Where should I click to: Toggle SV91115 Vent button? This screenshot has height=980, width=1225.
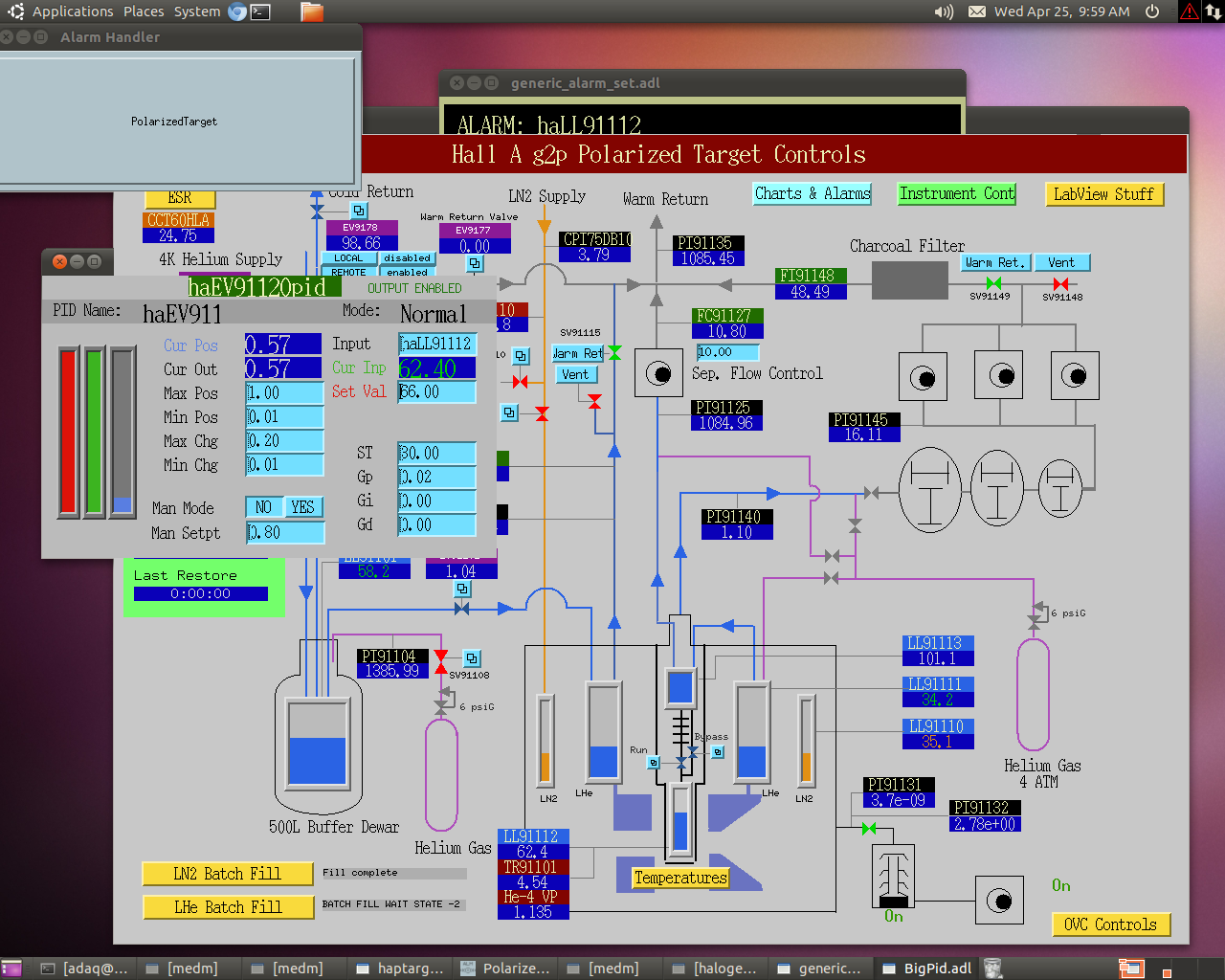pos(576,374)
